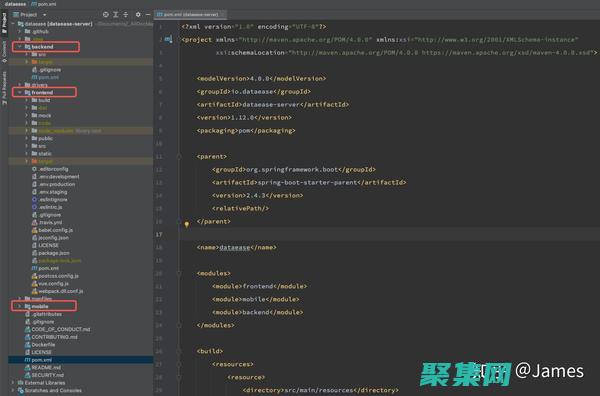
Task: Click dataease in the navigation breadcrumb
Action: pos(15,4)
